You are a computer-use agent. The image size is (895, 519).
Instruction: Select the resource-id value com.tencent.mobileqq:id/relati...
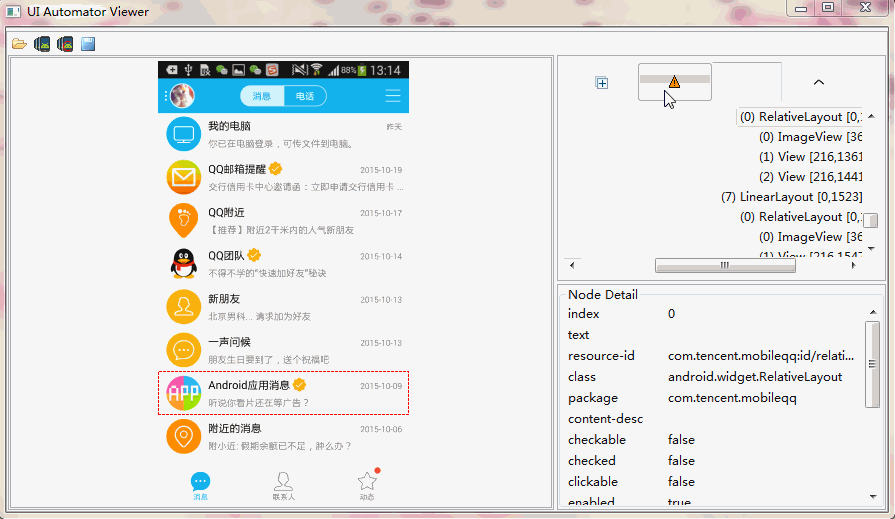(761, 356)
